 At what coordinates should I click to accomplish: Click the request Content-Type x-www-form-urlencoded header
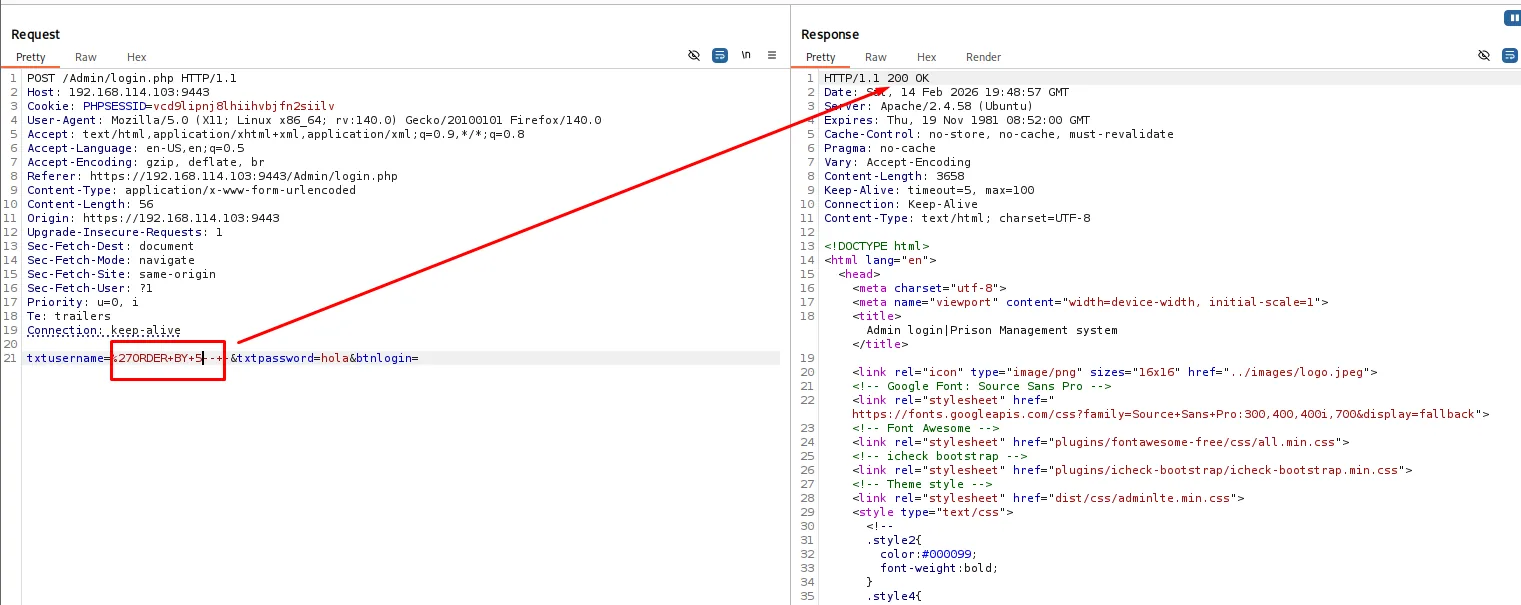coord(191,190)
